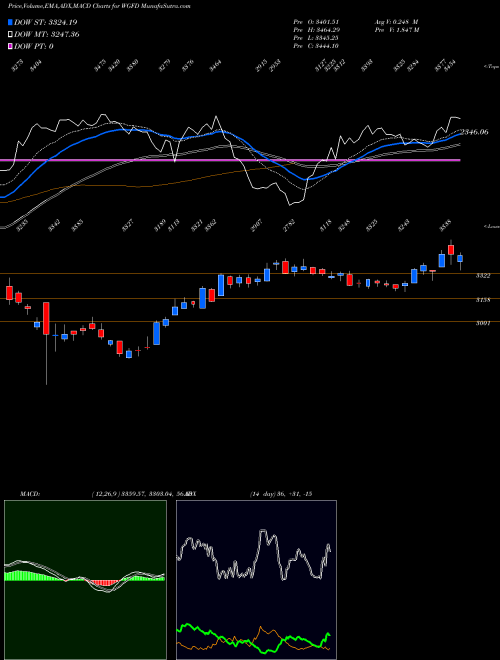The width and height of the screenshot is (500, 660).
Task: Click the red candle at the chart's highest point
Action: [x=451, y=251]
